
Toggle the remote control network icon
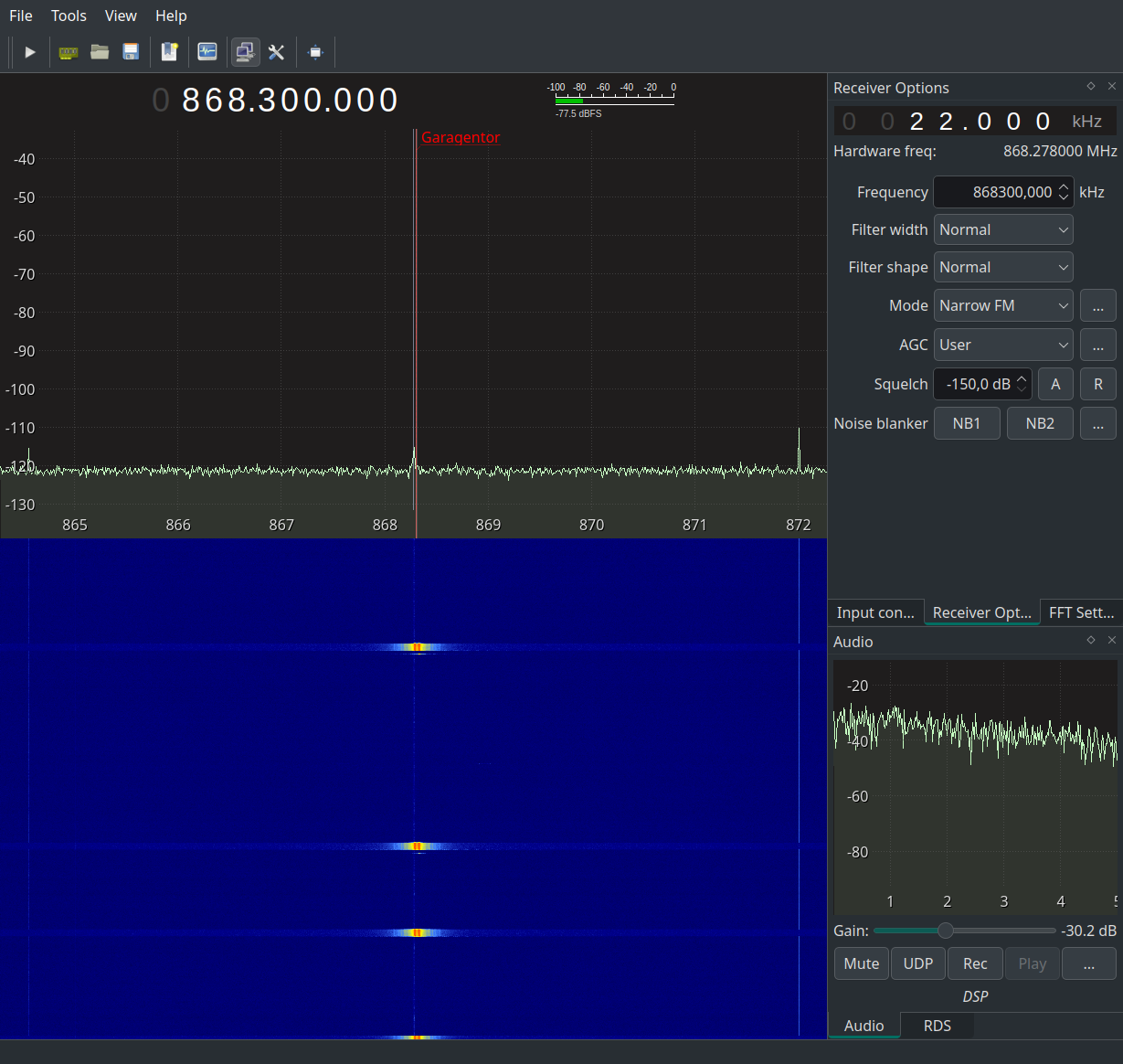pos(245,52)
